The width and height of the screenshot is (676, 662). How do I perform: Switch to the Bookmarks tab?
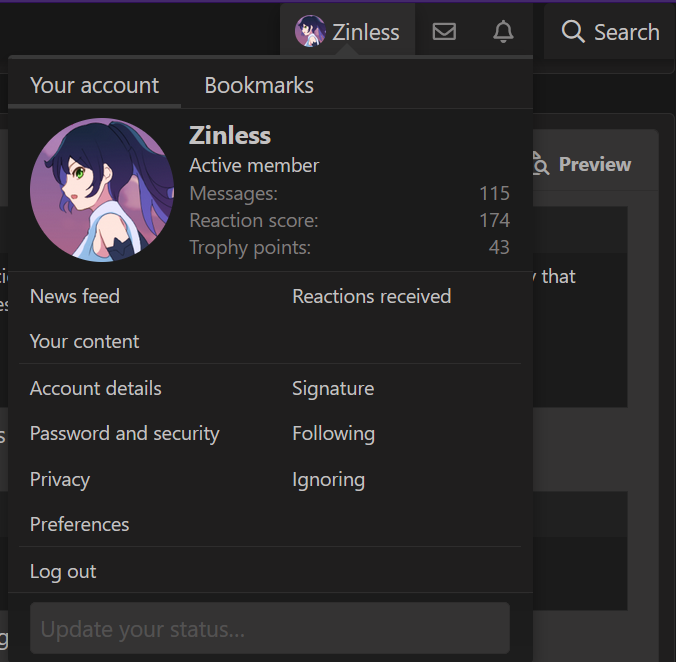259,86
